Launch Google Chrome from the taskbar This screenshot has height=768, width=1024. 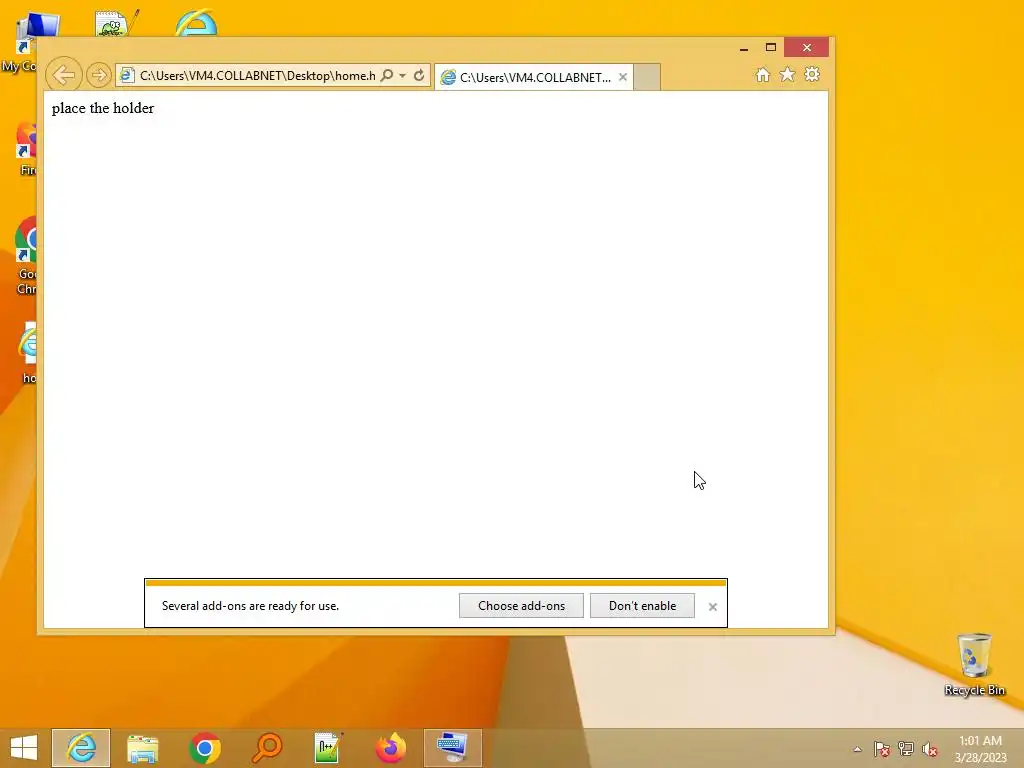(x=204, y=748)
